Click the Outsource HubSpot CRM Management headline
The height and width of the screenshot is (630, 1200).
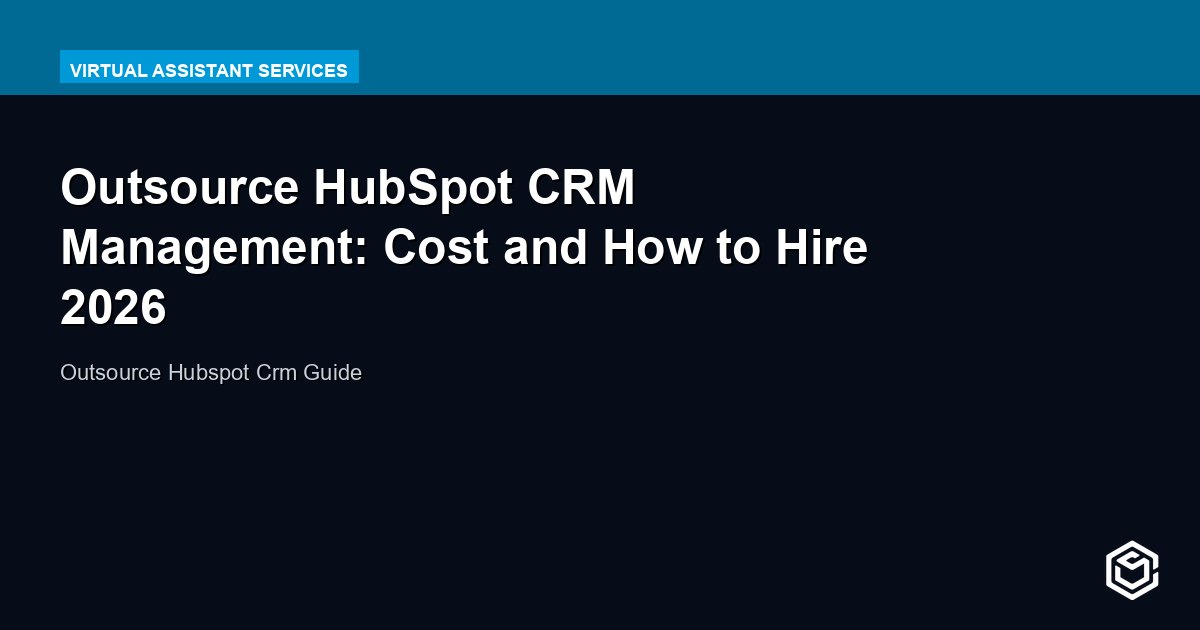coord(464,248)
